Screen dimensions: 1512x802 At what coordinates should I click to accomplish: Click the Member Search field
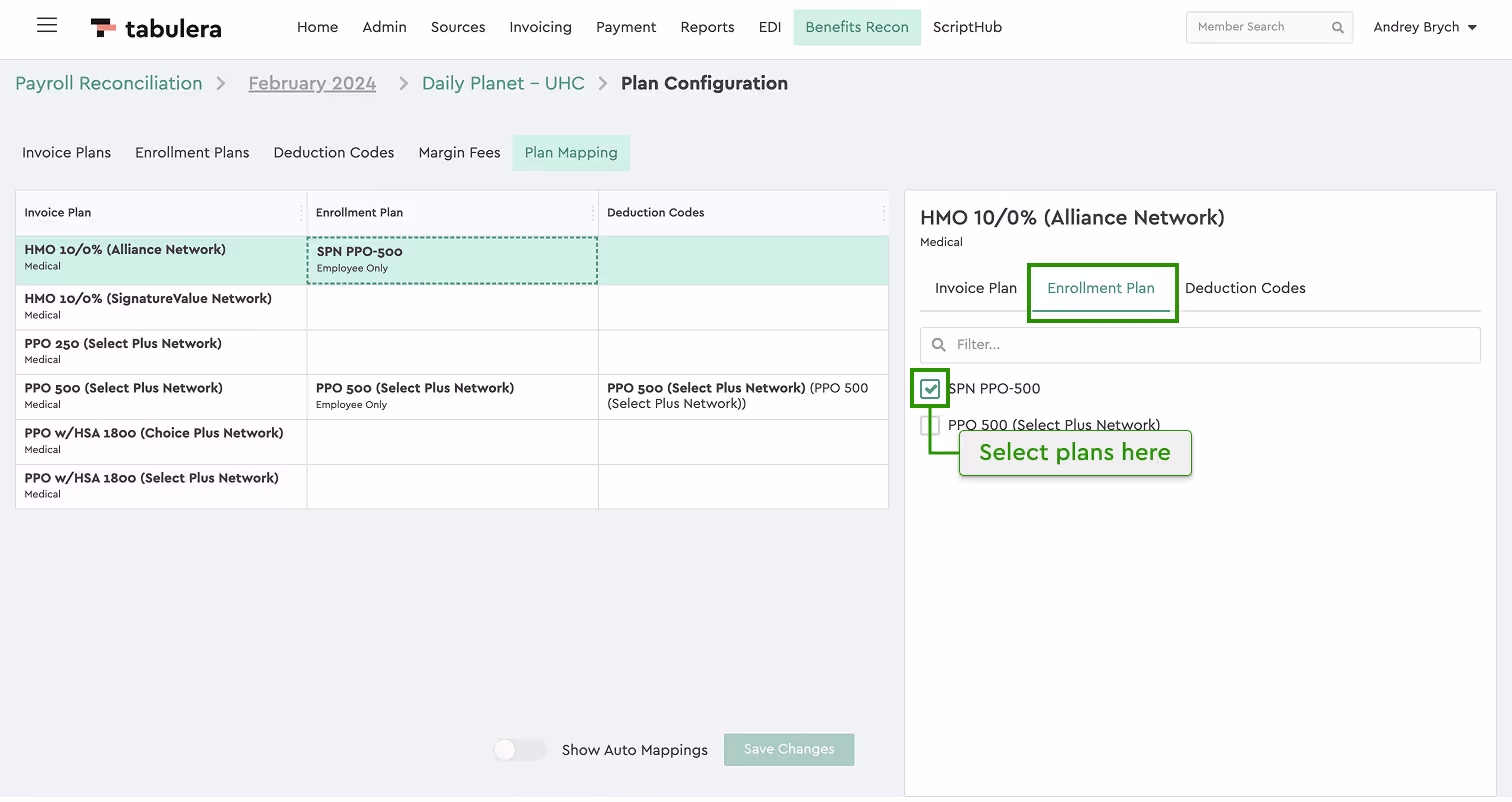pos(1269,27)
